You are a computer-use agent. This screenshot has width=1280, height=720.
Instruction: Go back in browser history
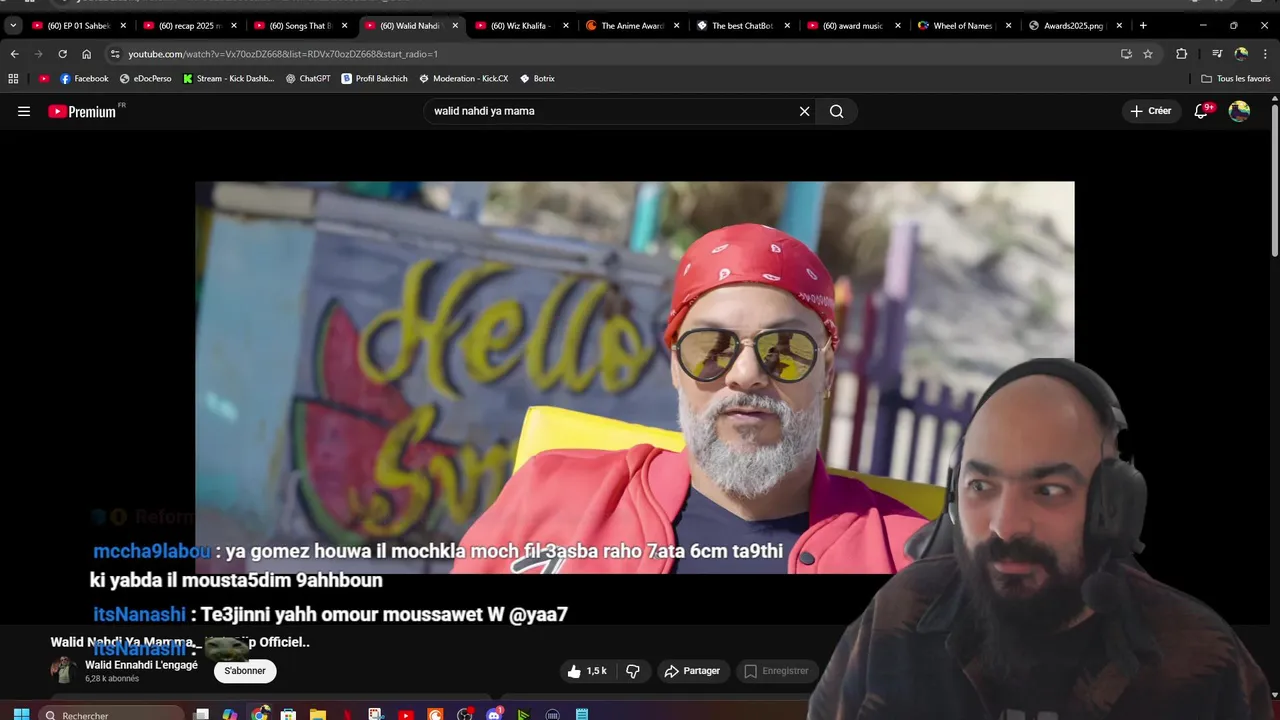click(14, 54)
